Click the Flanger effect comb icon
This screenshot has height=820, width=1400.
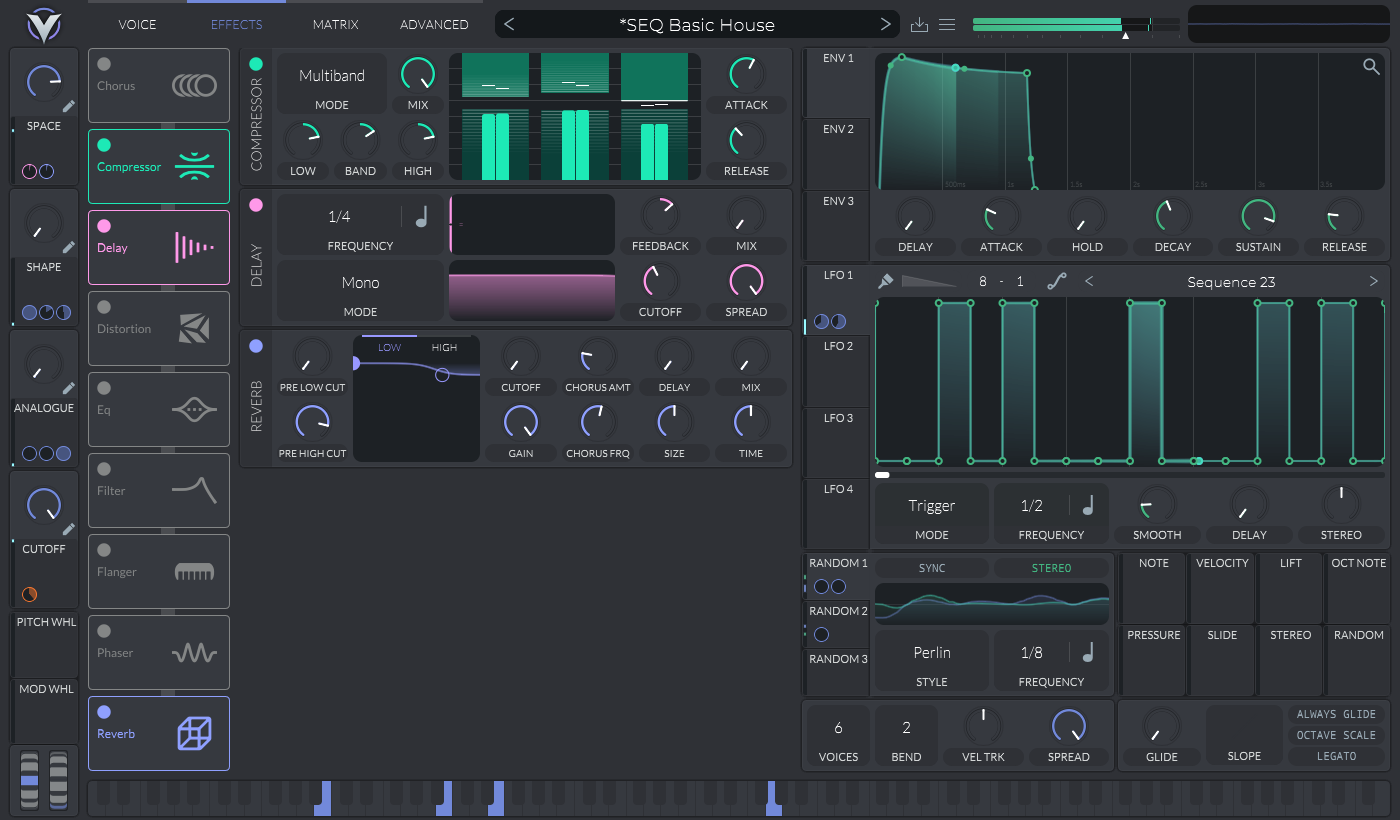point(194,571)
